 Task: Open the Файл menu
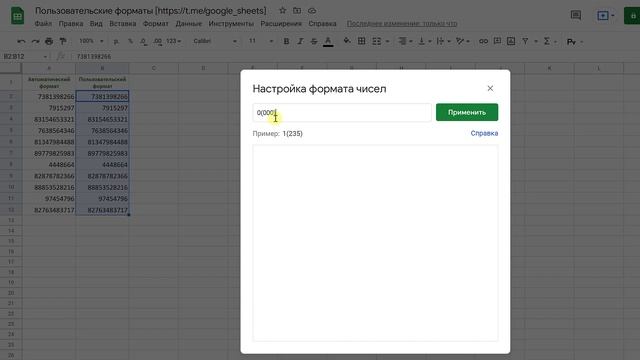43,24
